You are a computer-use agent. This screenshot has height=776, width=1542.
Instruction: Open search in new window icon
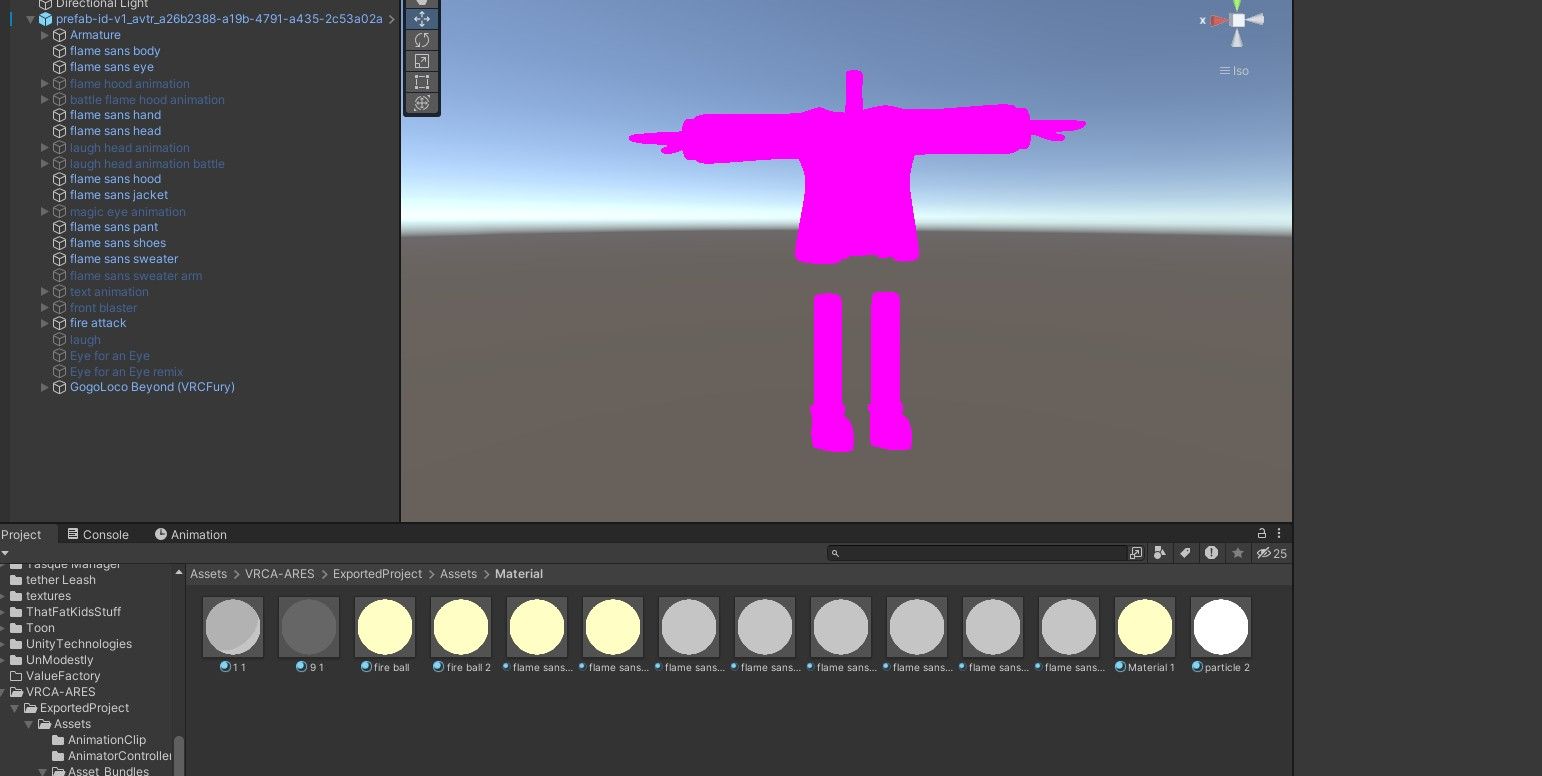(x=1136, y=553)
